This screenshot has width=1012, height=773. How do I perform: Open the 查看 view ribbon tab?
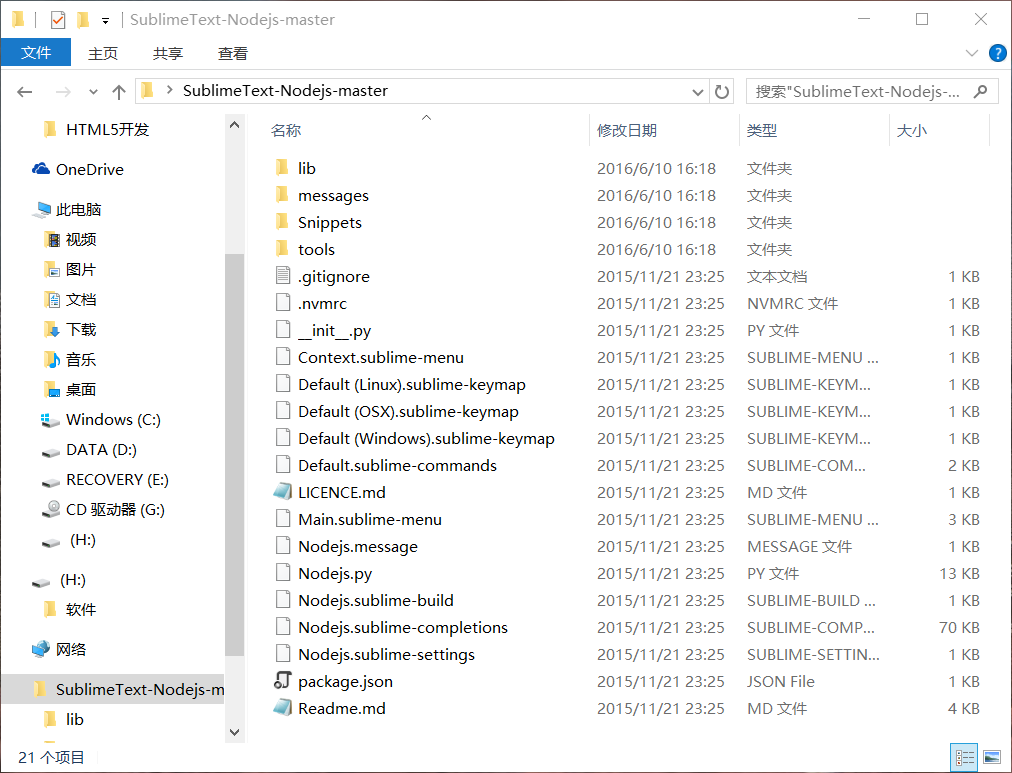point(233,54)
